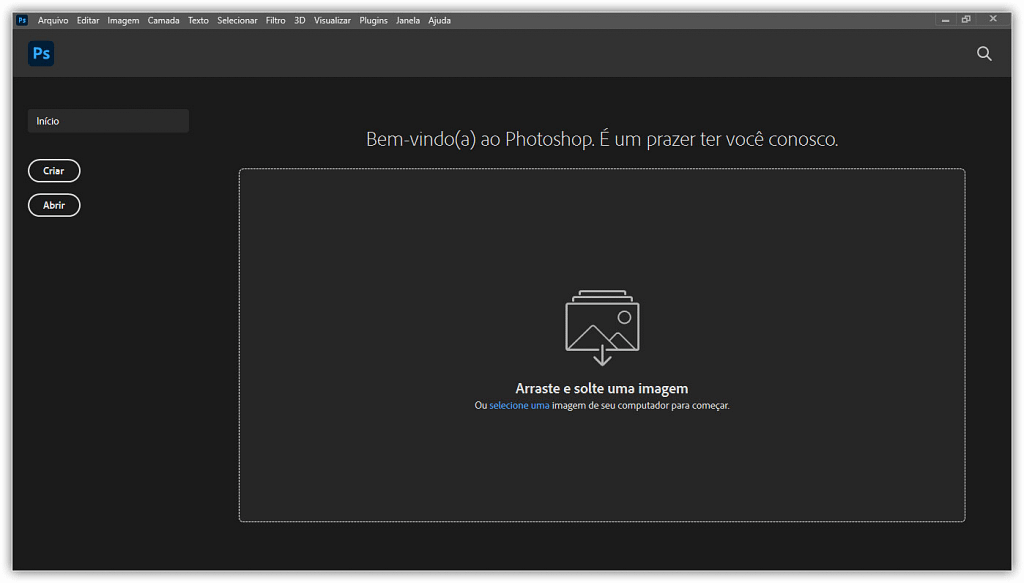Restore down the Photoshop window

pos(966,20)
